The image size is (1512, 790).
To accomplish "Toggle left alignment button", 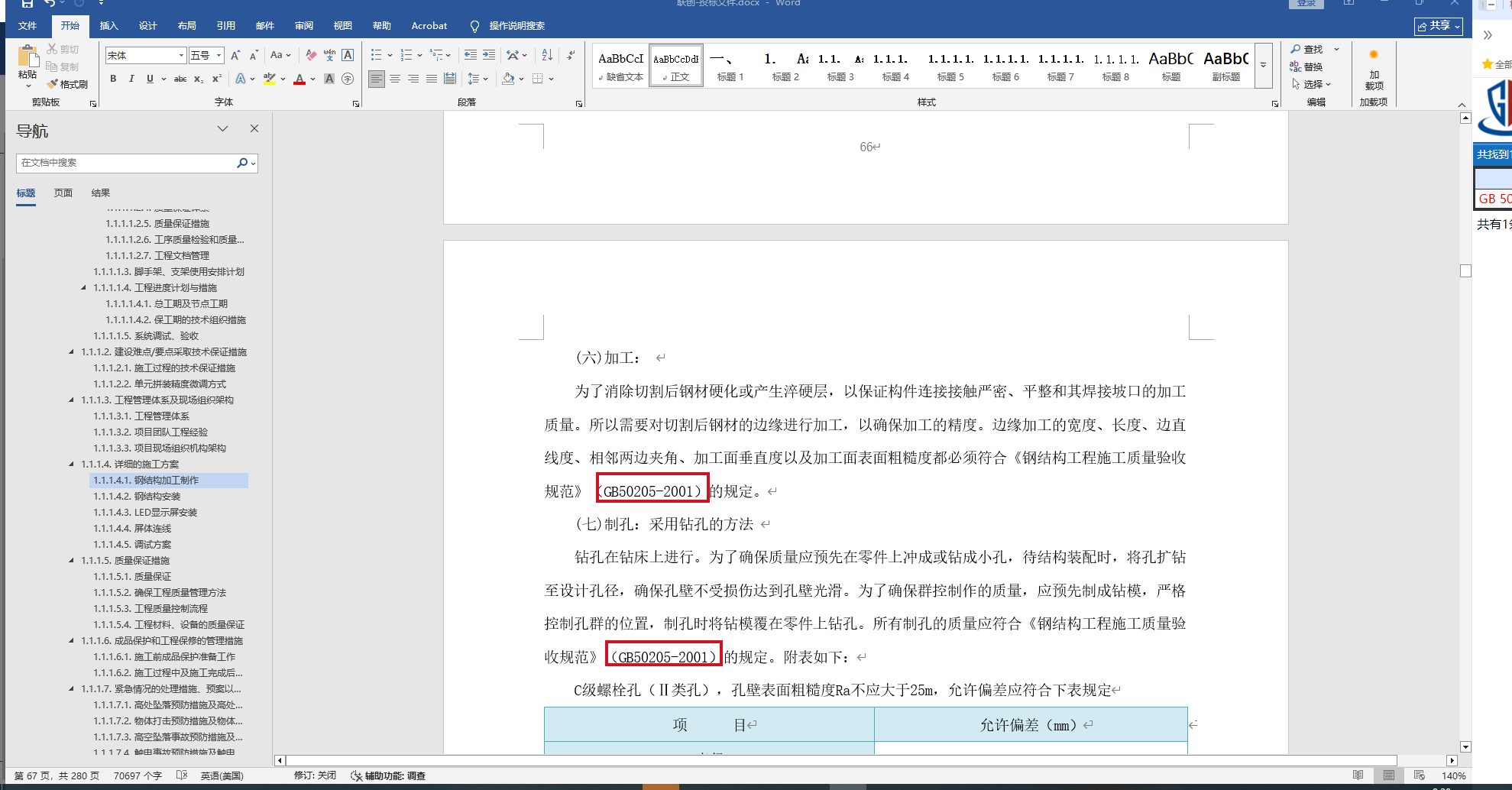I will pyautogui.click(x=377, y=79).
